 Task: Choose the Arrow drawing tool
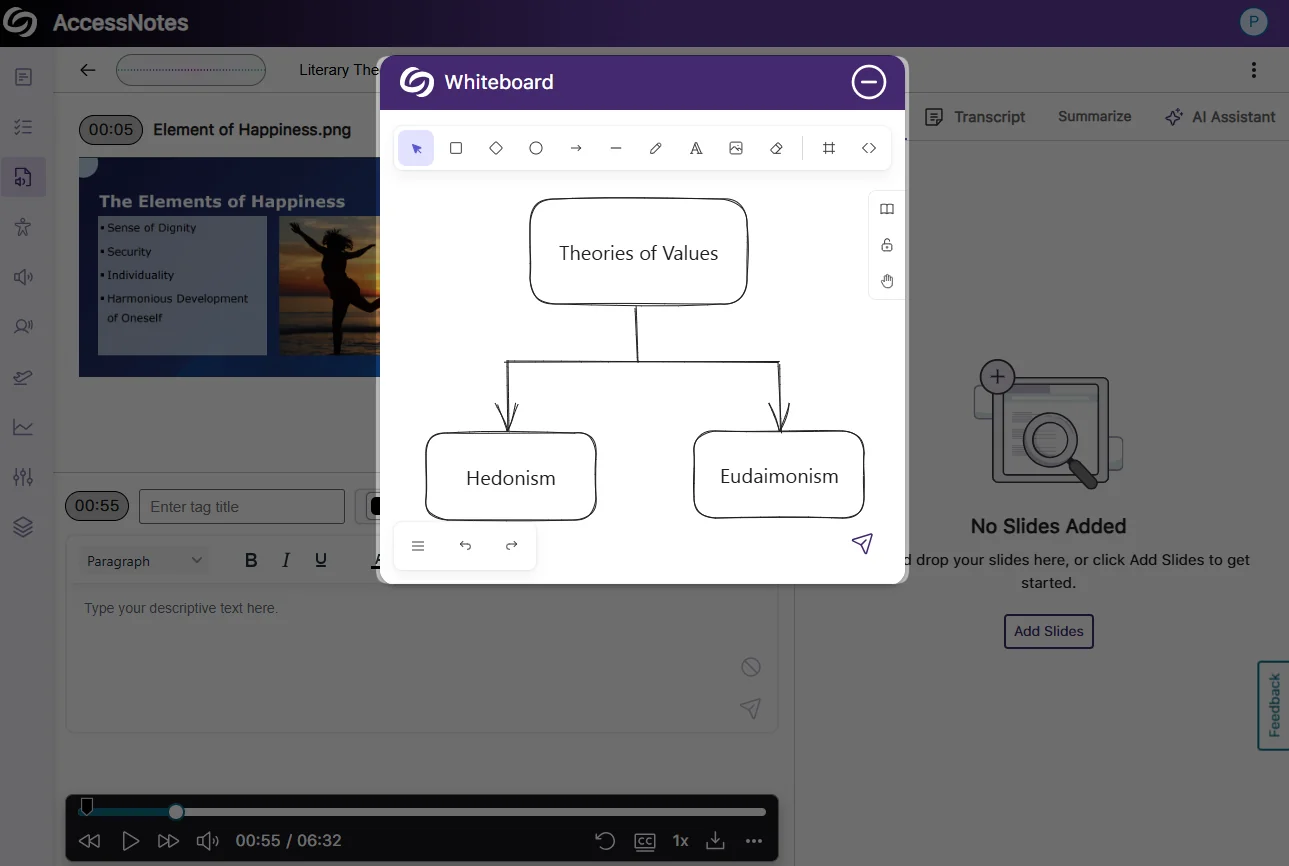click(x=576, y=148)
